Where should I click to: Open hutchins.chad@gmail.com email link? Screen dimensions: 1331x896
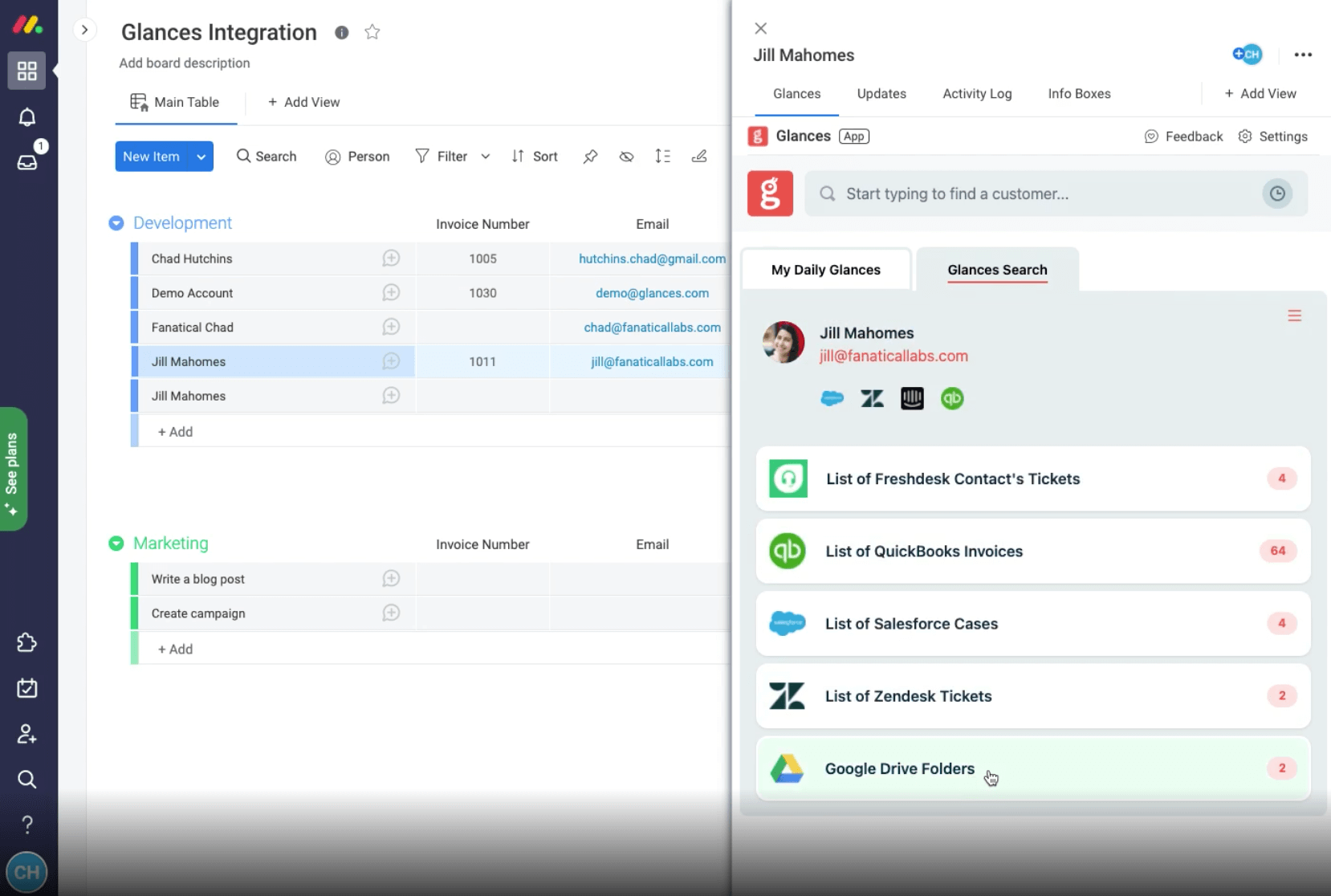pyautogui.click(x=652, y=259)
